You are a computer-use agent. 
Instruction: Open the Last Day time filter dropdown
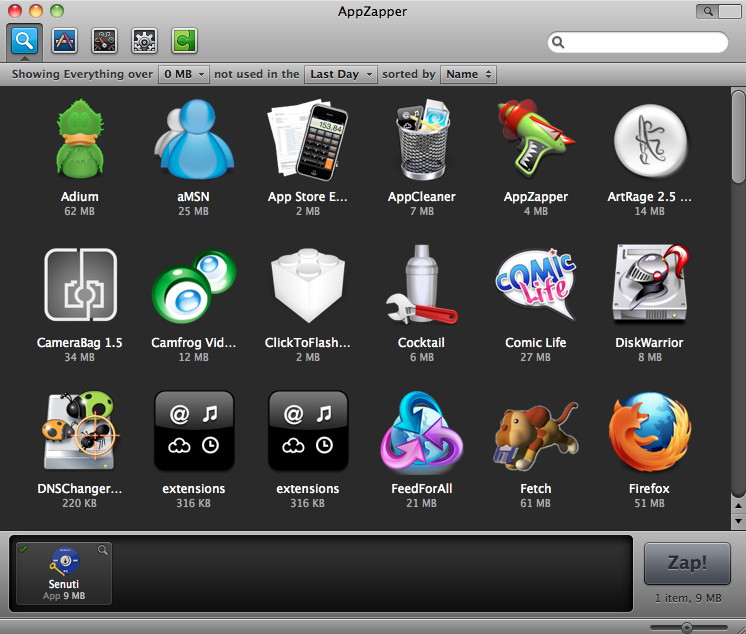[341, 74]
